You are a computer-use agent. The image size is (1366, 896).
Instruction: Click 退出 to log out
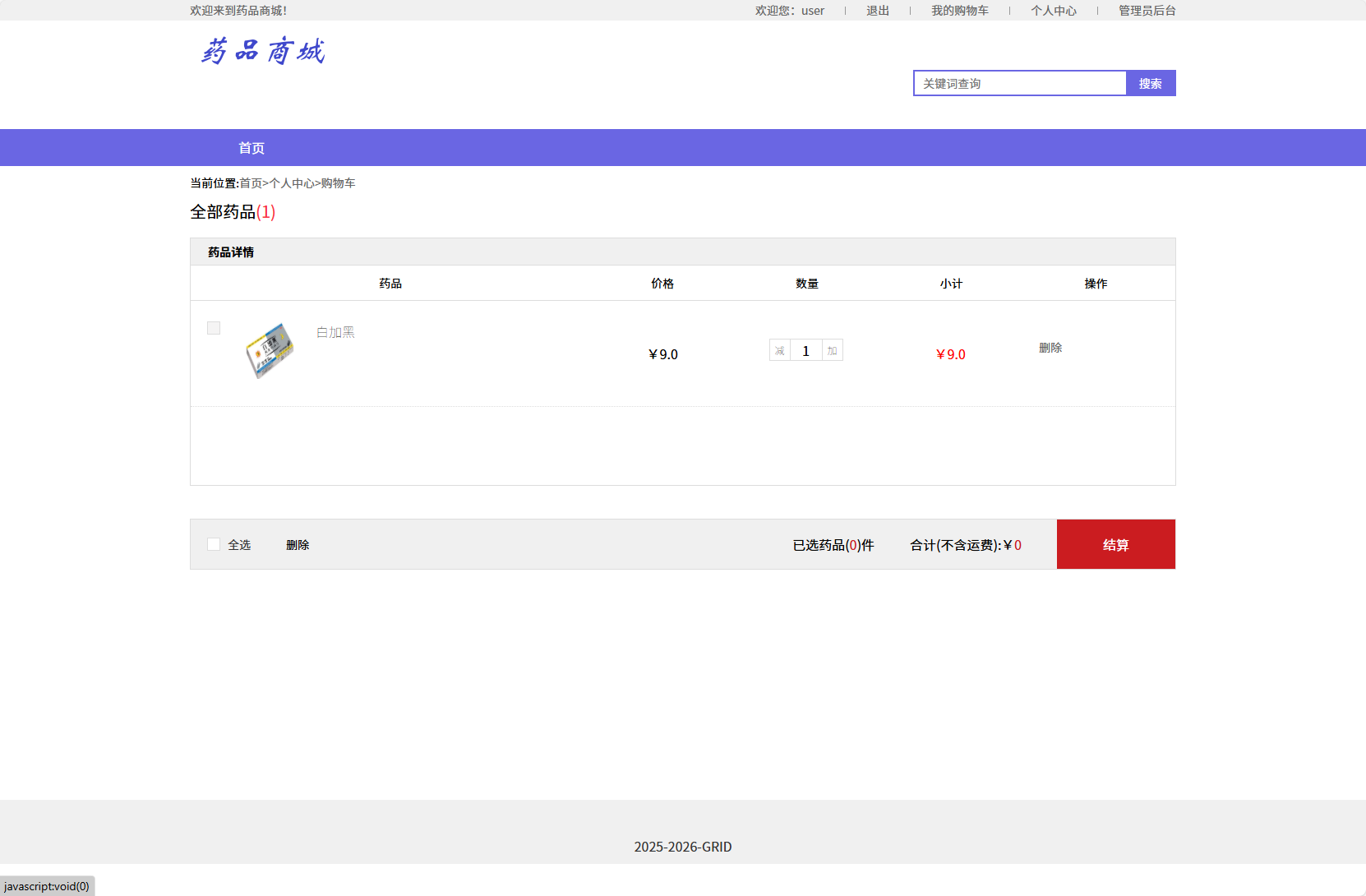pyautogui.click(x=877, y=11)
